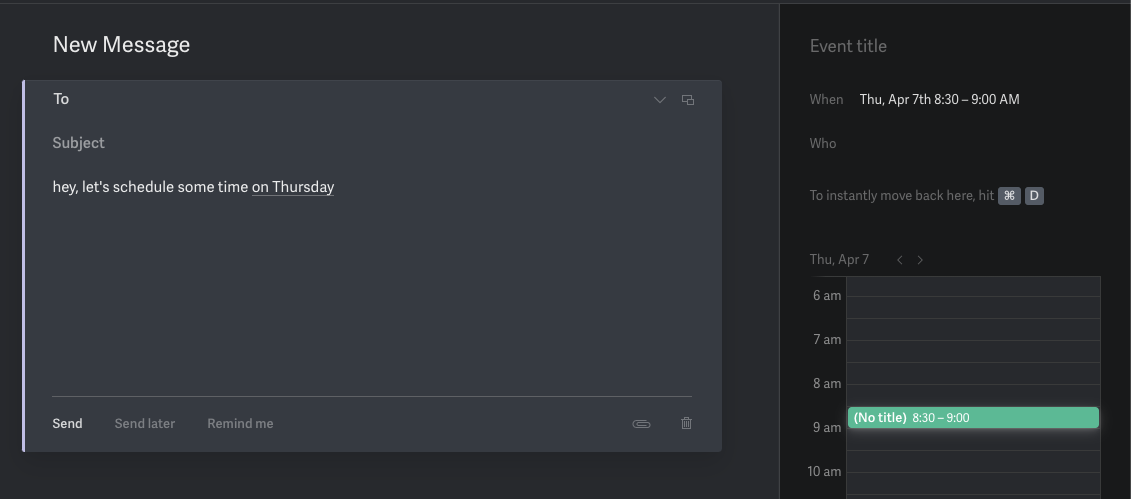This screenshot has width=1131, height=499.
Task: Select the green (No title) 8:30 event
Action: click(972, 417)
